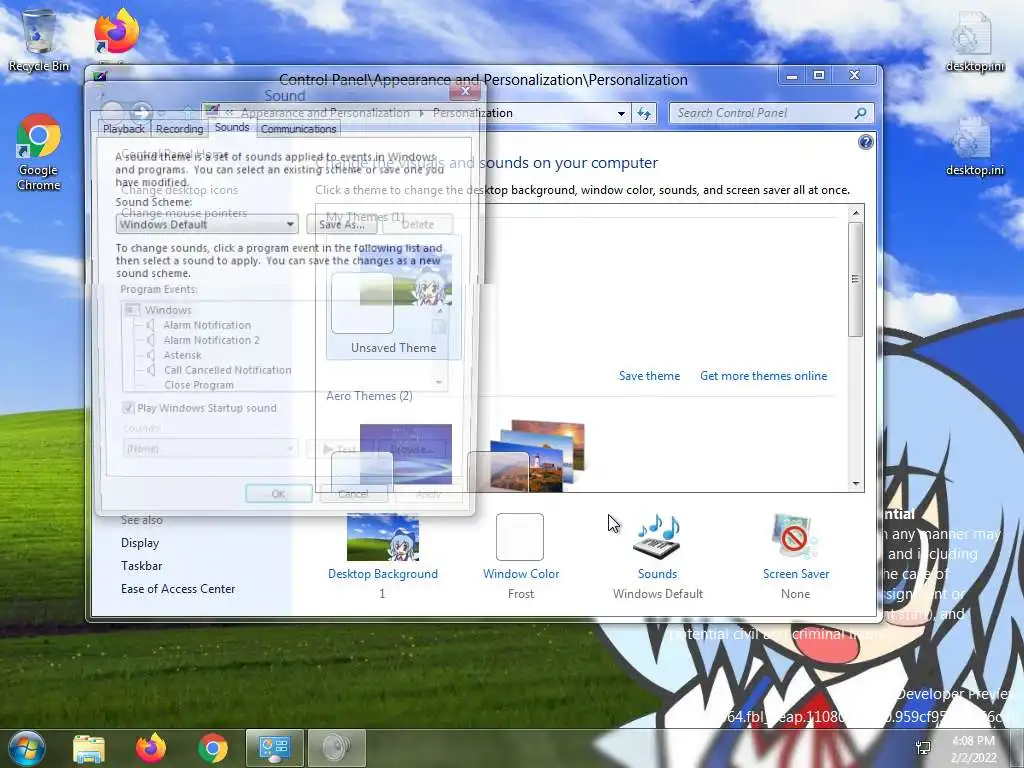Select the Asterisk program event
This screenshot has height=768, width=1024.
182,355
